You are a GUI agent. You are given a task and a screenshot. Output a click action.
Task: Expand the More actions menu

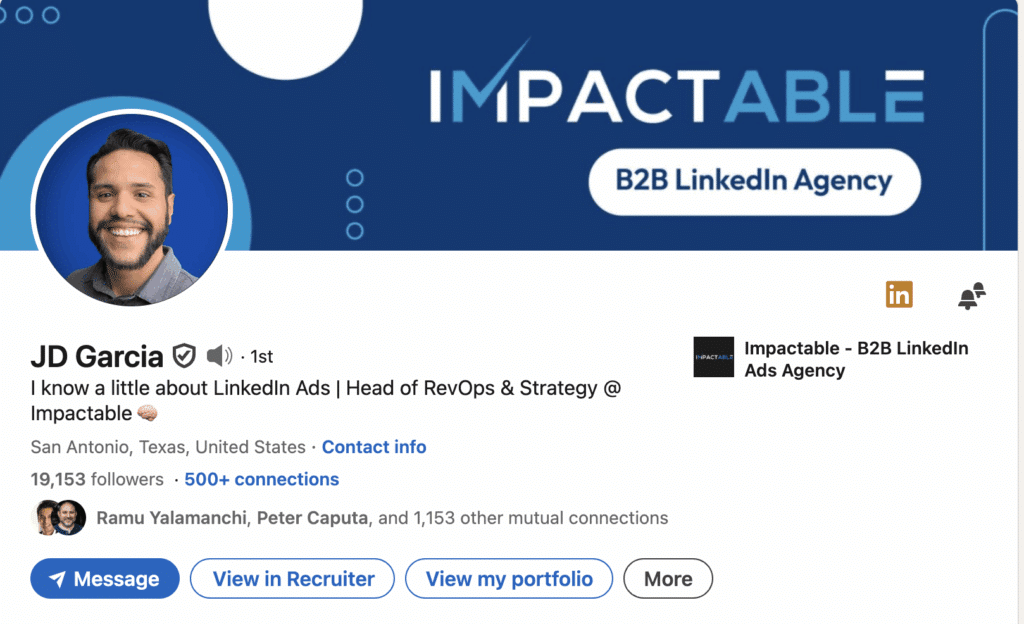tap(667, 579)
